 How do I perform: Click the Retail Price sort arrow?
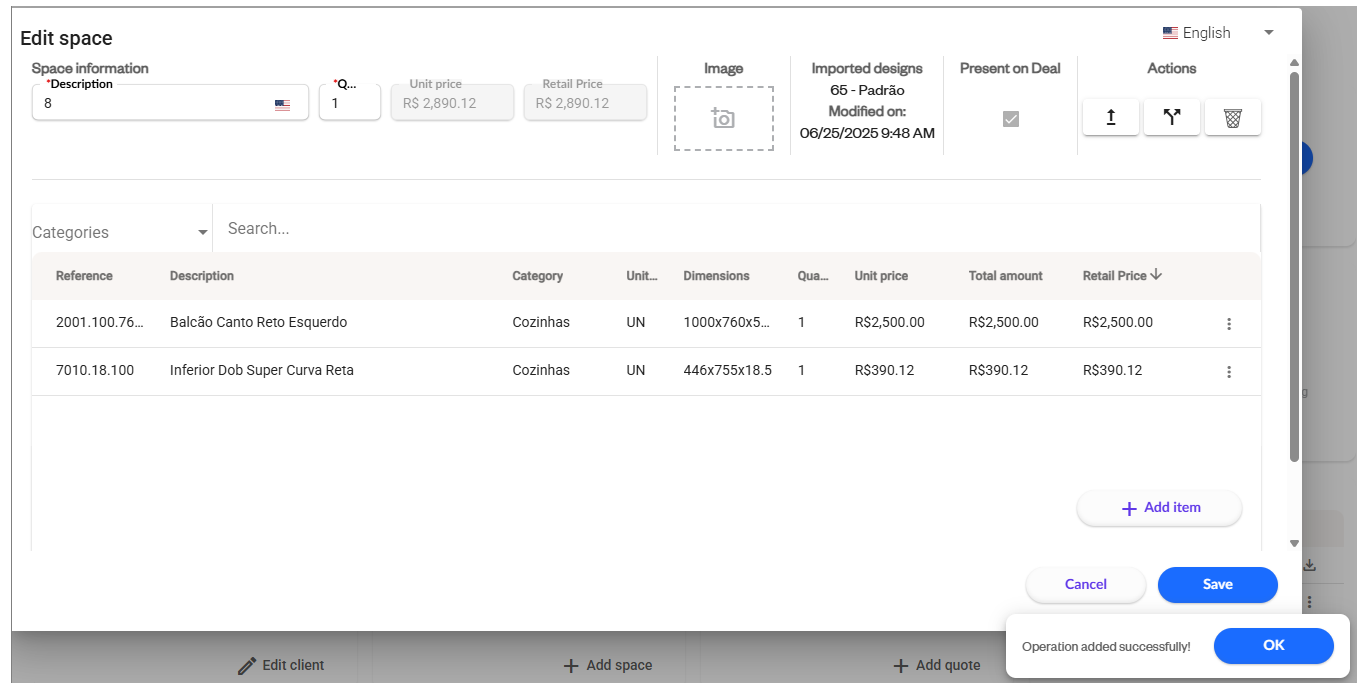pyautogui.click(x=1156, y=275)
